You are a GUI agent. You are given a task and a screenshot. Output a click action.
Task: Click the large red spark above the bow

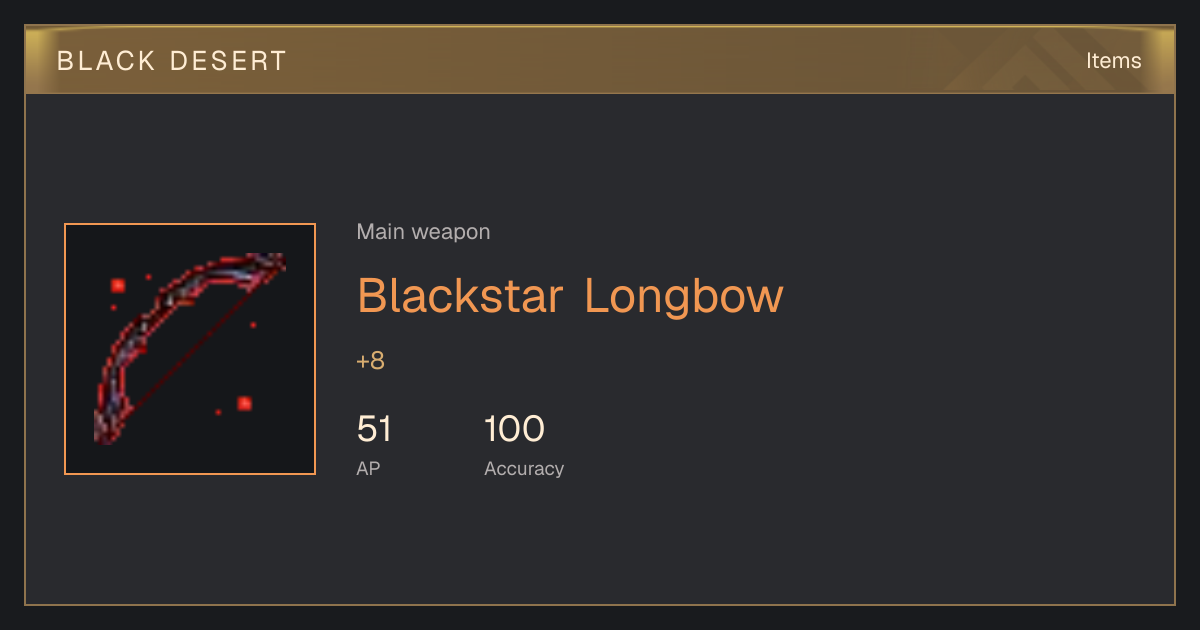point(118,285)
